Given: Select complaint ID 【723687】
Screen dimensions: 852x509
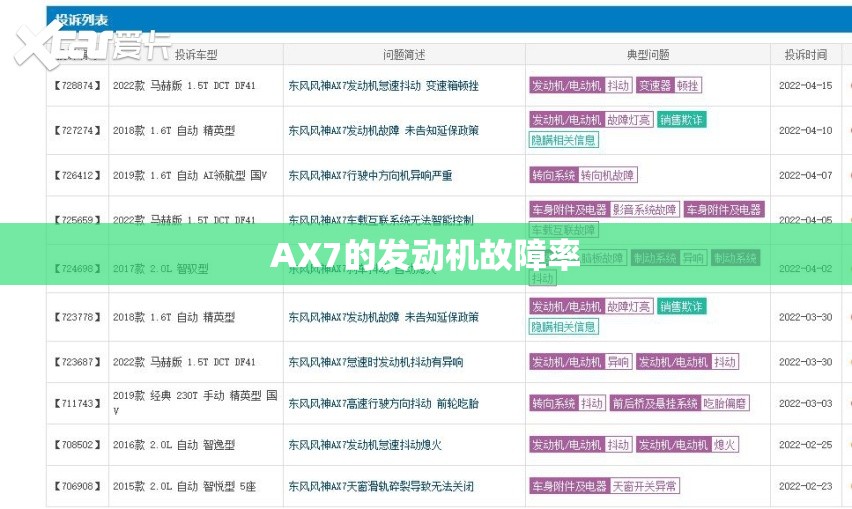Looking at the screenshot, I should coord(78,362).
